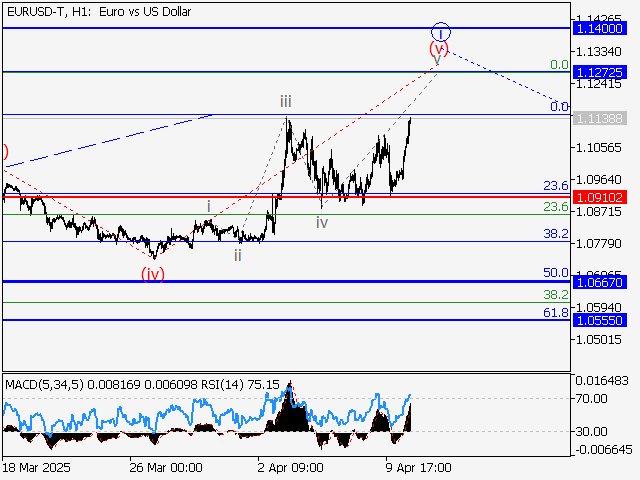Click the red 1.09102 price tag
Screen dimensions: 640x480
[x=600, y=197]
